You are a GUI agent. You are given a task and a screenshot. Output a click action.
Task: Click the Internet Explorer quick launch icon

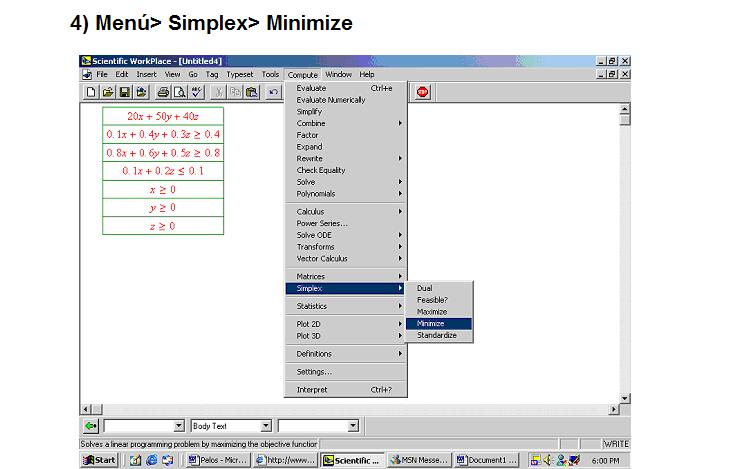152,460
